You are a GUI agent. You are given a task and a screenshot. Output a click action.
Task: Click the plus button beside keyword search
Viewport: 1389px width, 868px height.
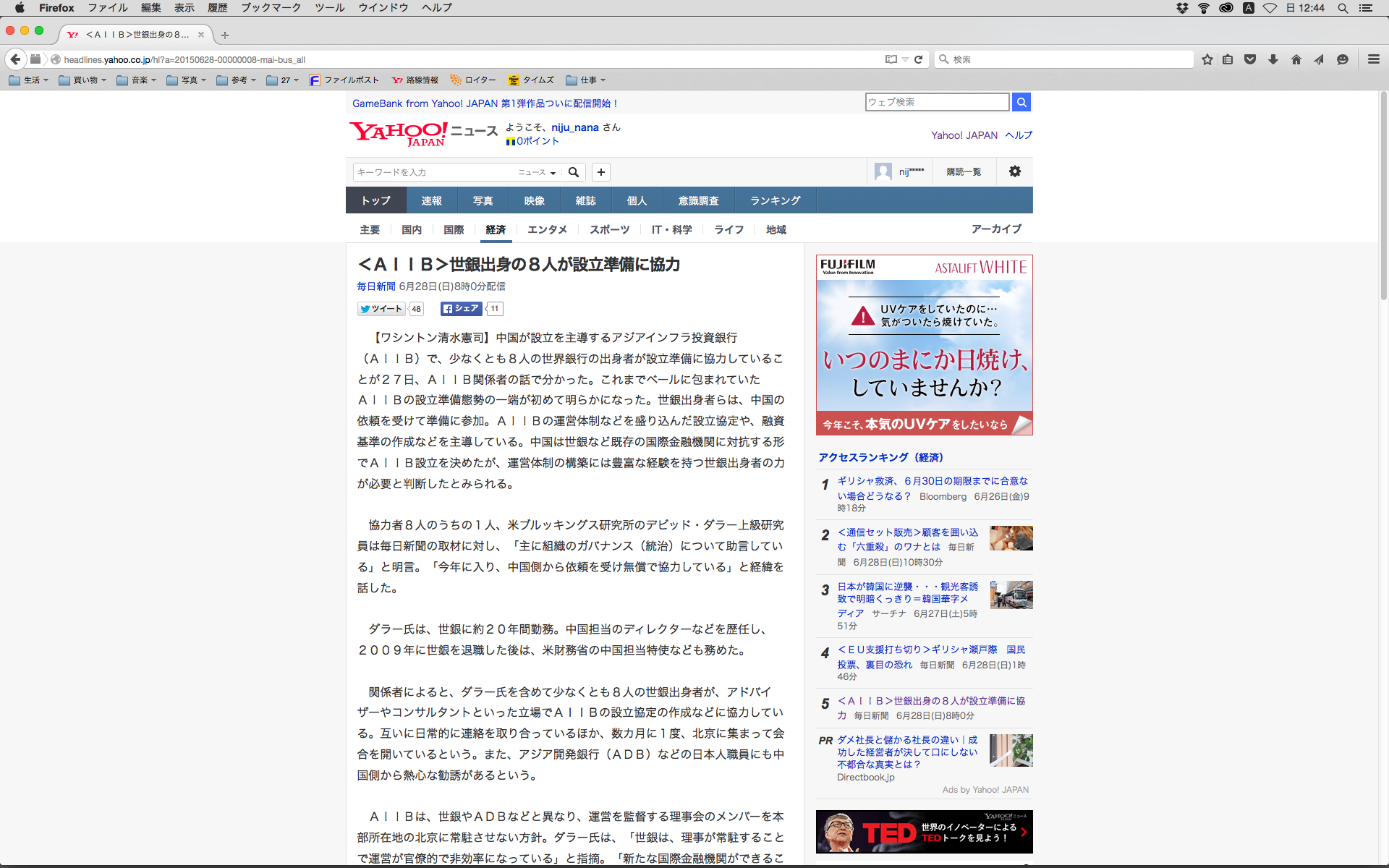tap(600, 172)
